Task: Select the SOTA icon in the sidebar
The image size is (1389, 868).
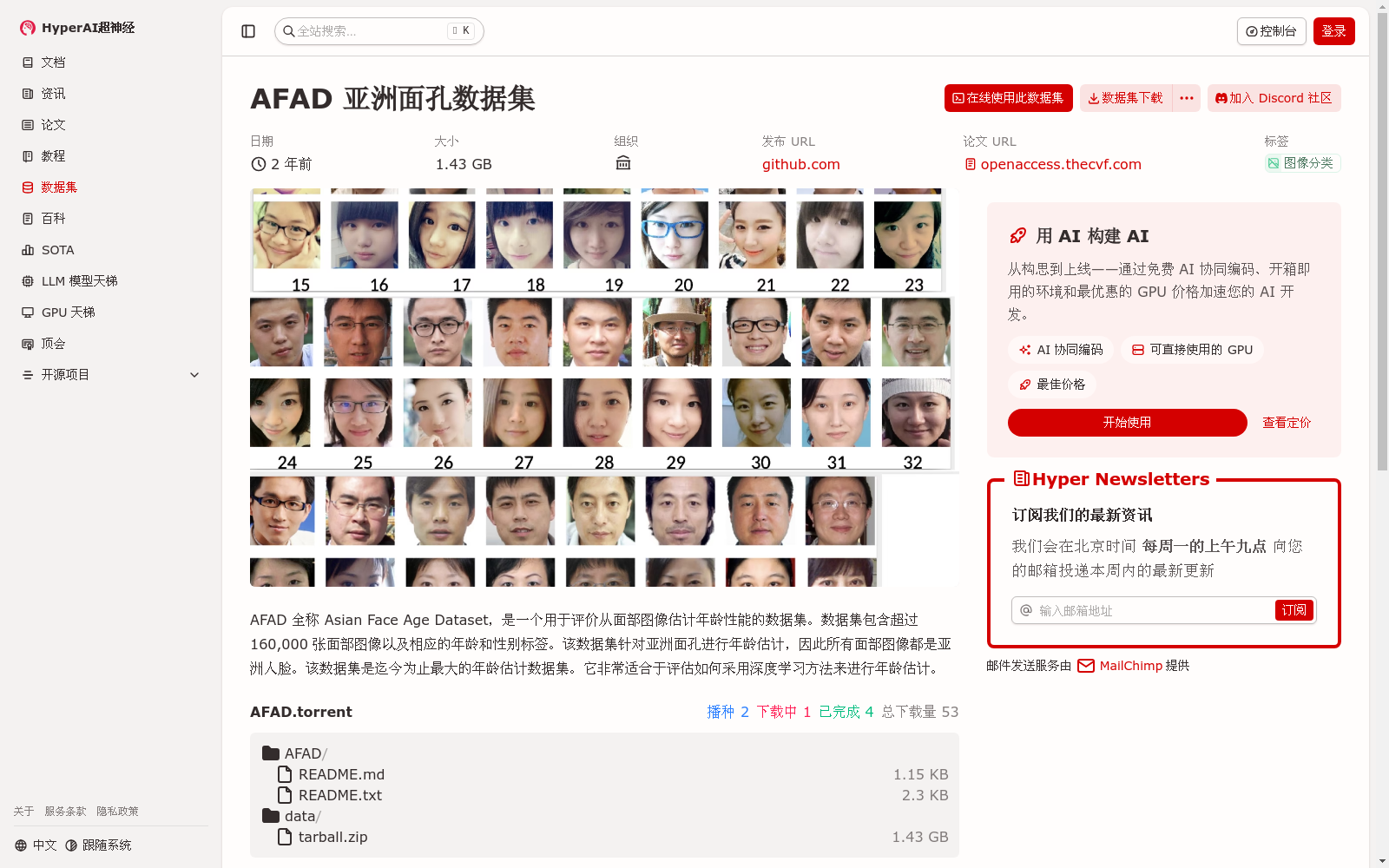Action: click(29, 249)
